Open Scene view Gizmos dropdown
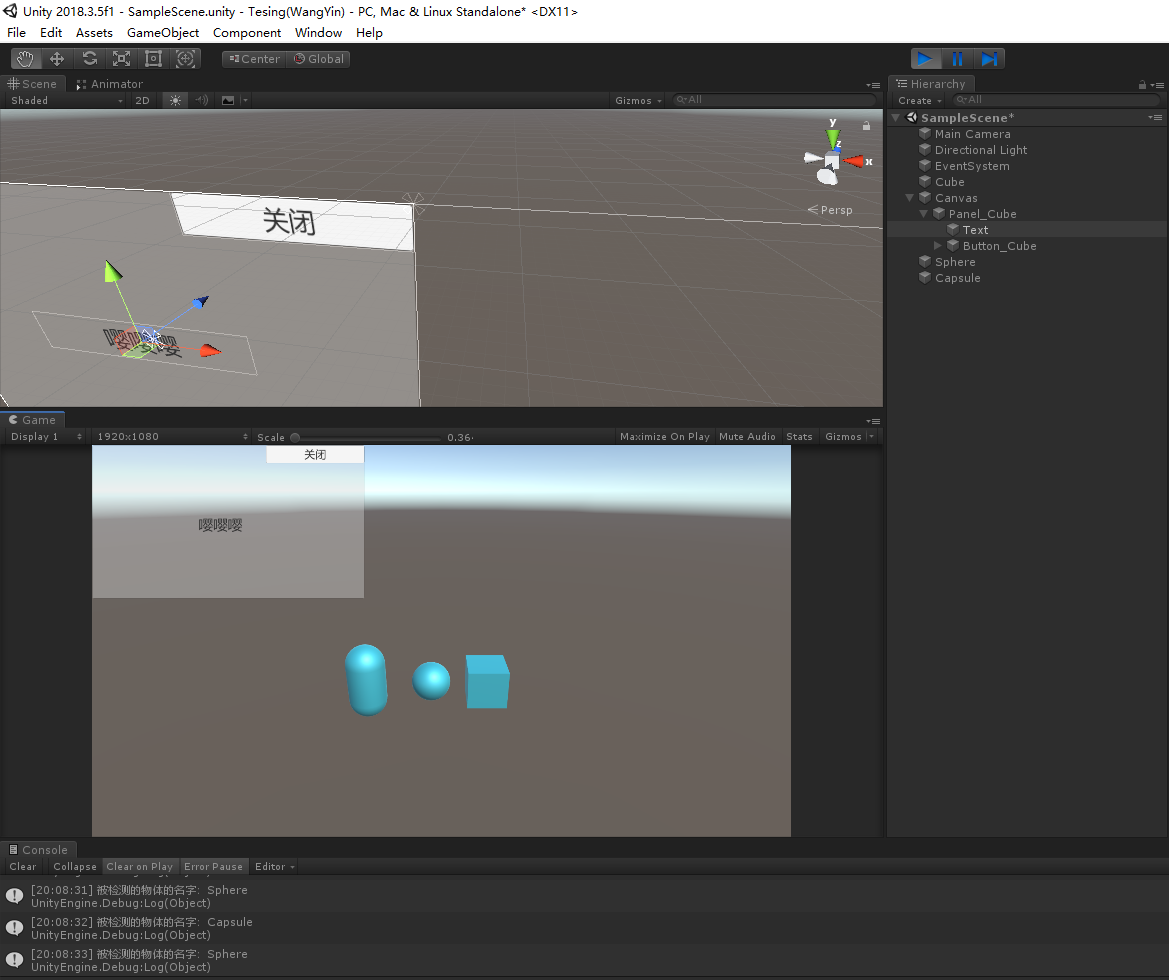This screenshot has height=980, width=1169. click(x=638, y=101)
